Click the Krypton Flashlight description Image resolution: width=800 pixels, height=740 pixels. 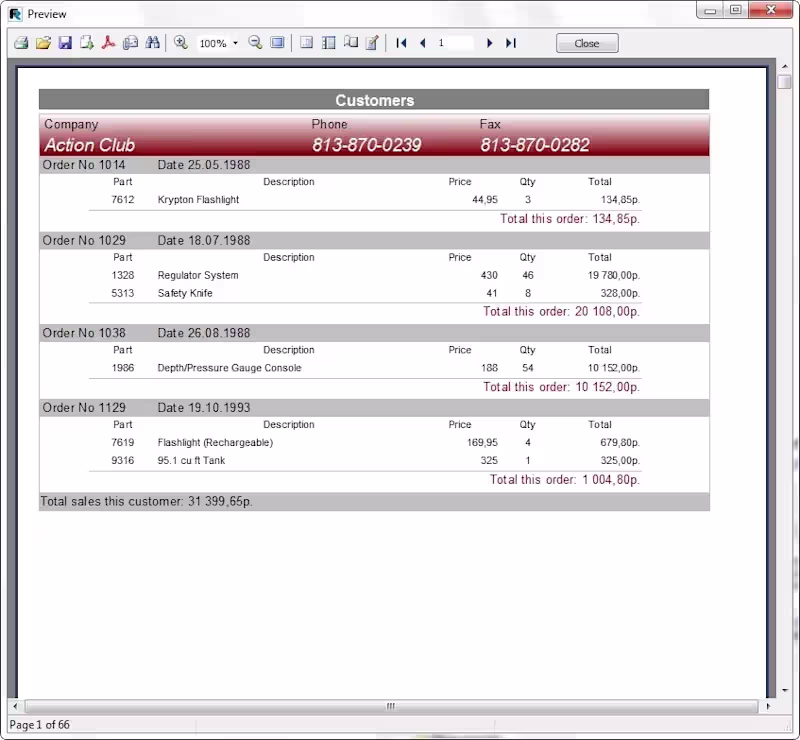tap(198, 200)
